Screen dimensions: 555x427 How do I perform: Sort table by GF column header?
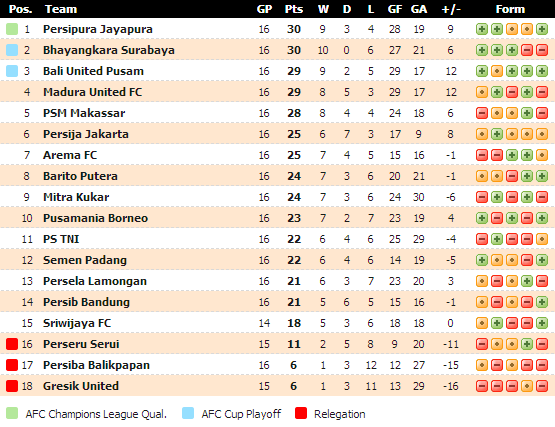(395, 9)
